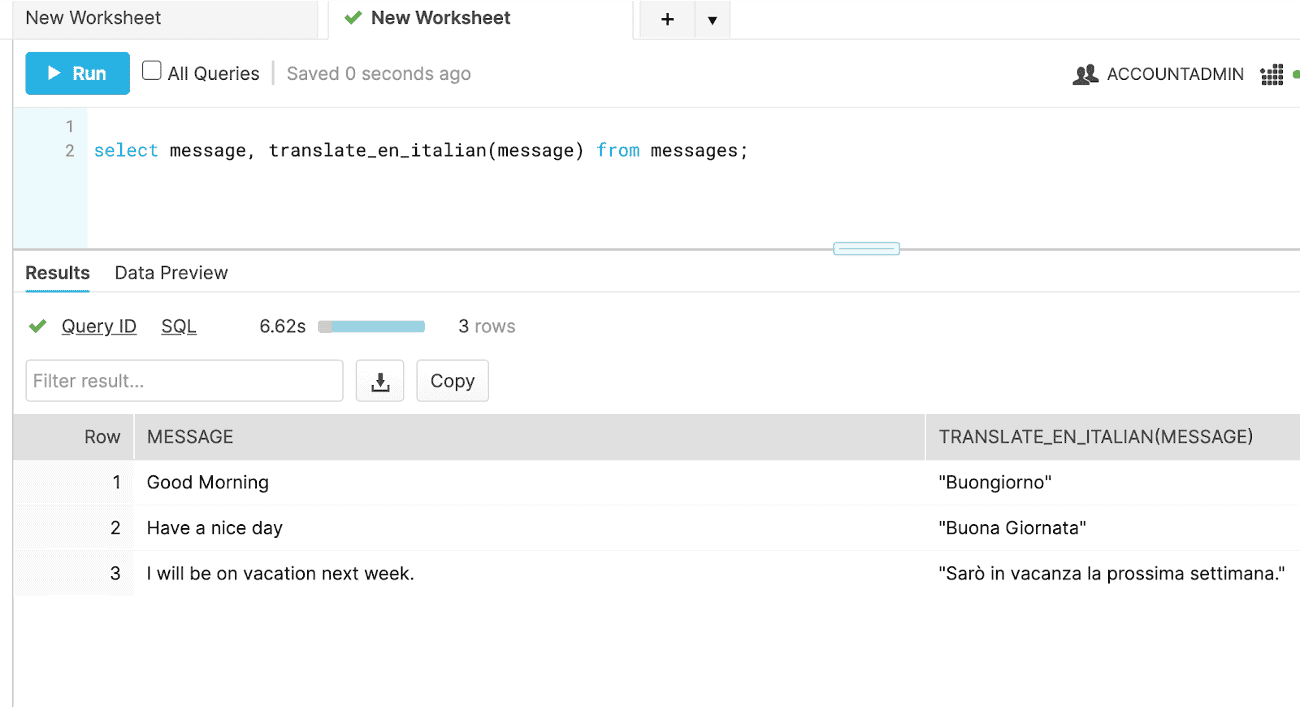This screenshot has height=708, width=1300.
Task: Click the green checkmark on worksheet tab
Action: pyautogui.click(x=352, y=18)
